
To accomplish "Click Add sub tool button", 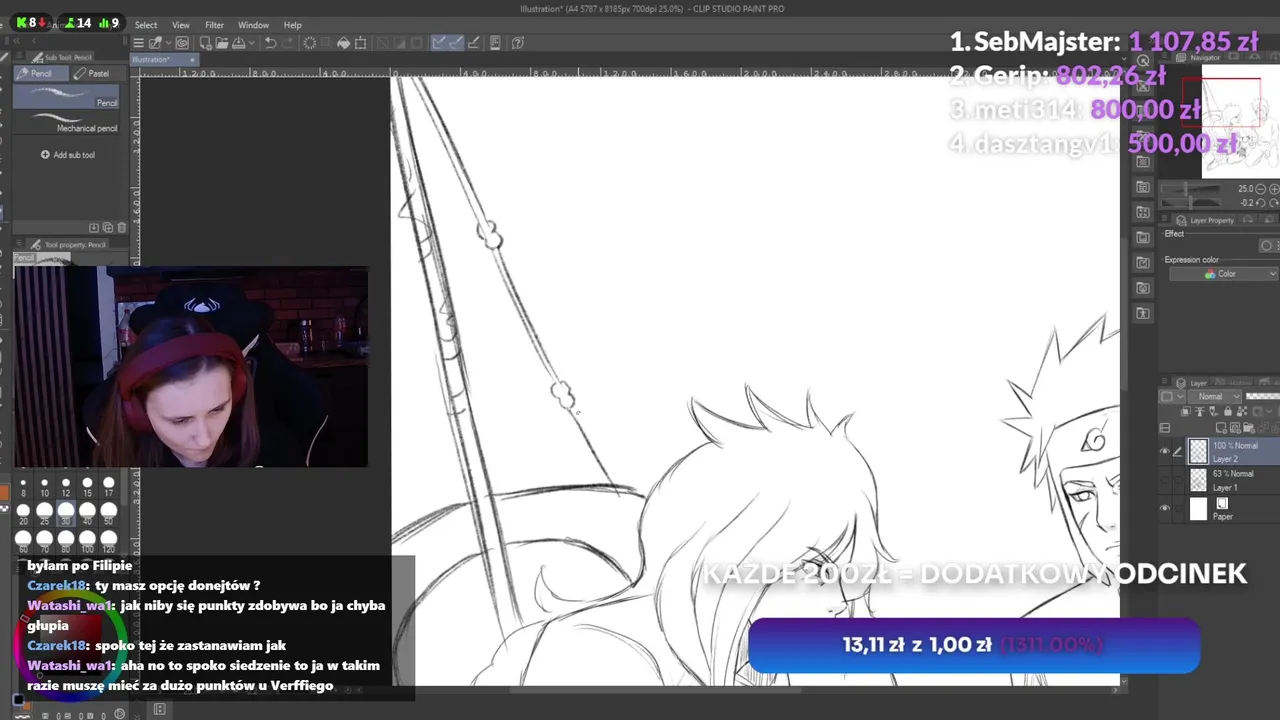I will click(x=68, y=155).
